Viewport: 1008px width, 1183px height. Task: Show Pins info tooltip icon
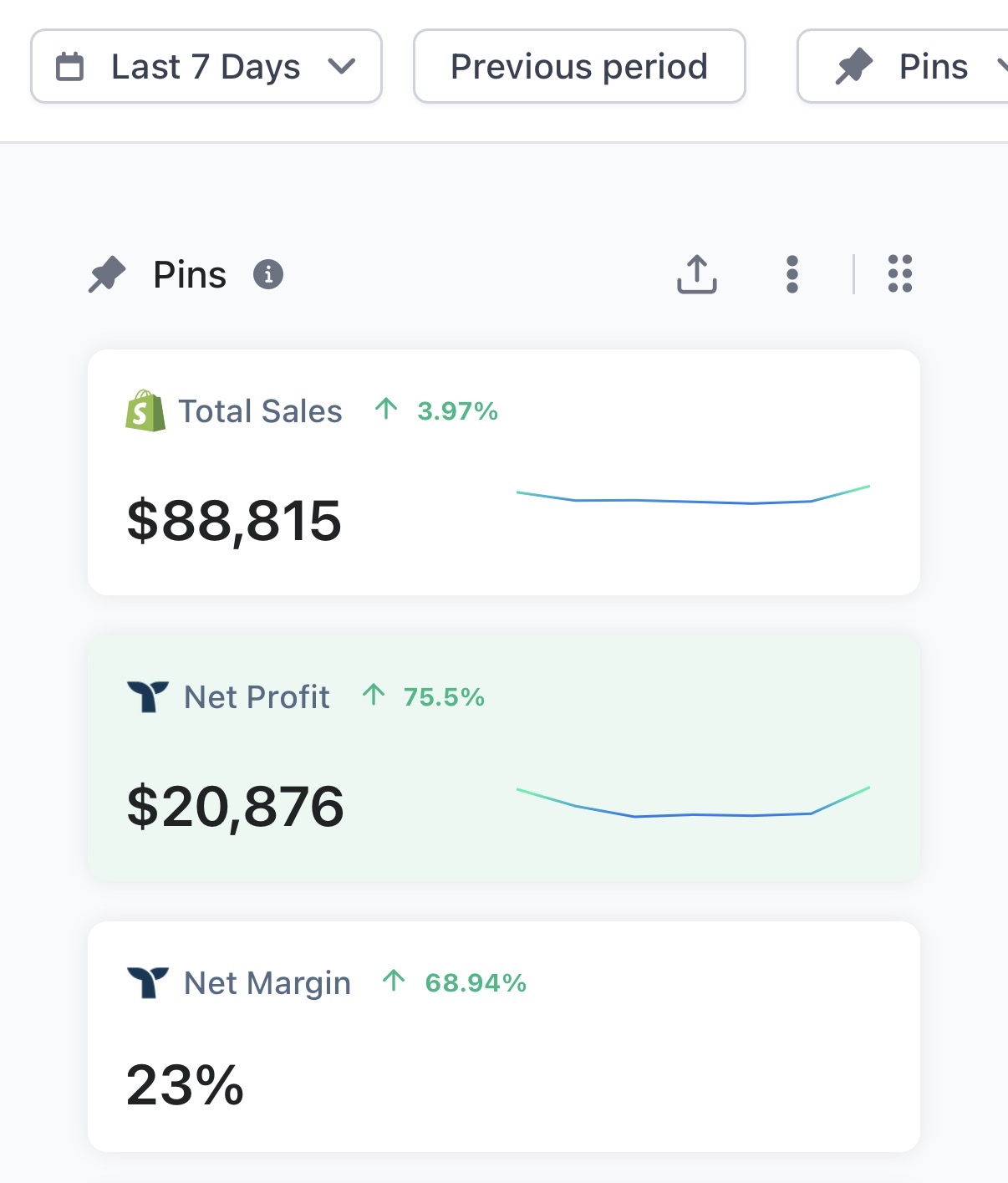coord(268,274)
